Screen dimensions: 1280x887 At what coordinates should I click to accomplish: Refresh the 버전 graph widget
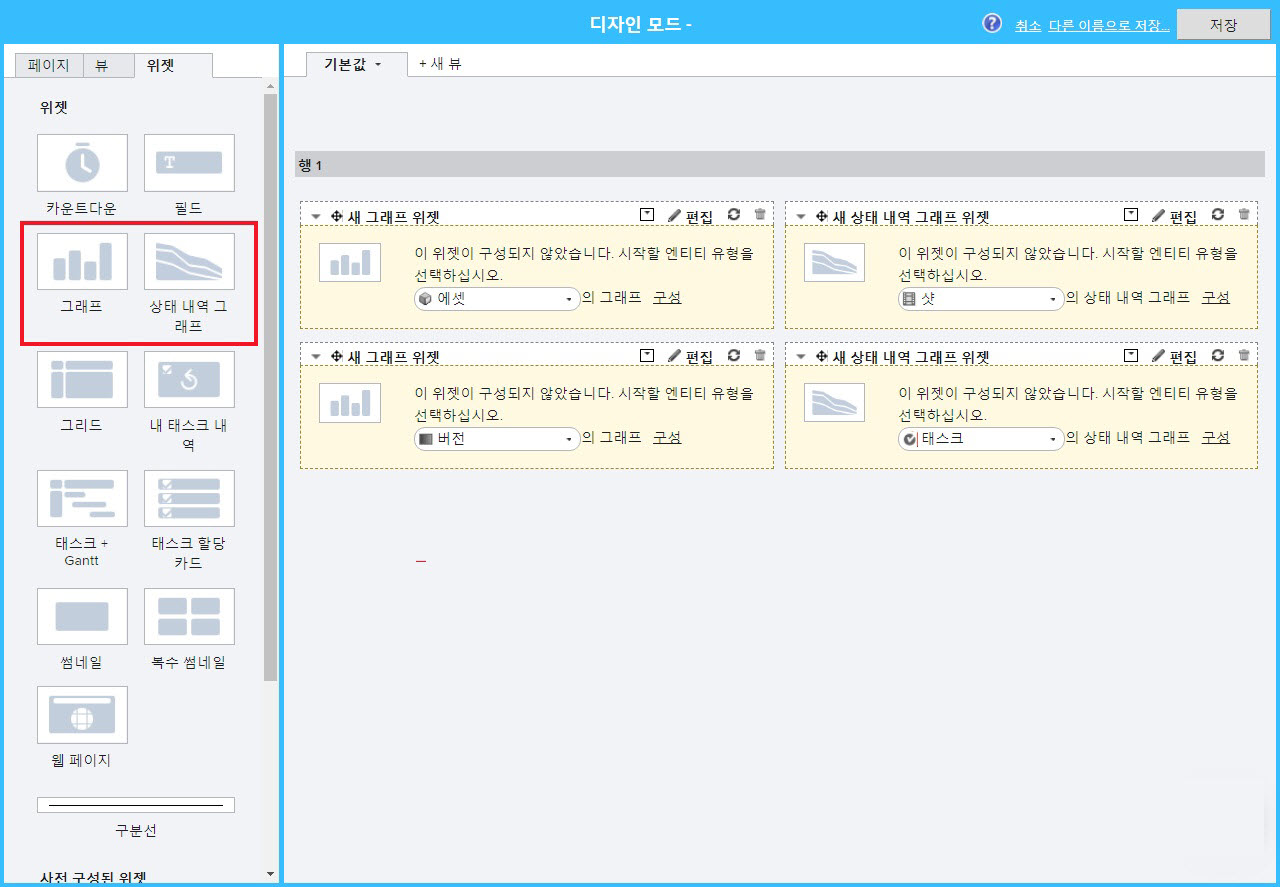[734, 355]
